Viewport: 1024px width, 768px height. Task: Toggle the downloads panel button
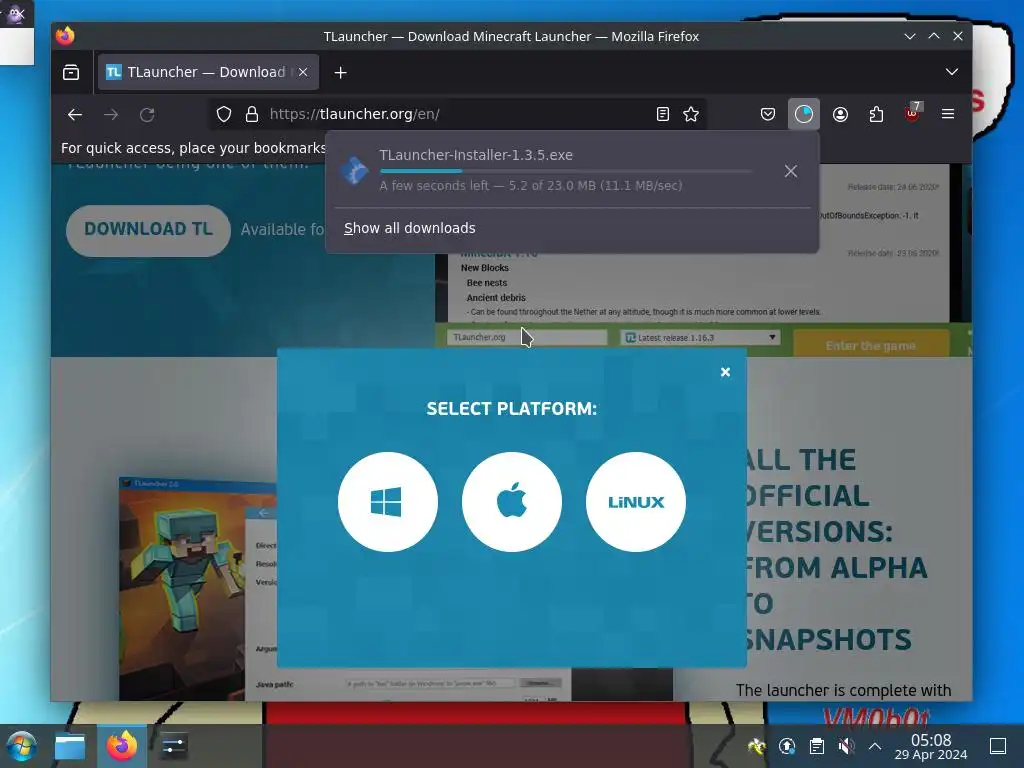click(x=803, y=114)
